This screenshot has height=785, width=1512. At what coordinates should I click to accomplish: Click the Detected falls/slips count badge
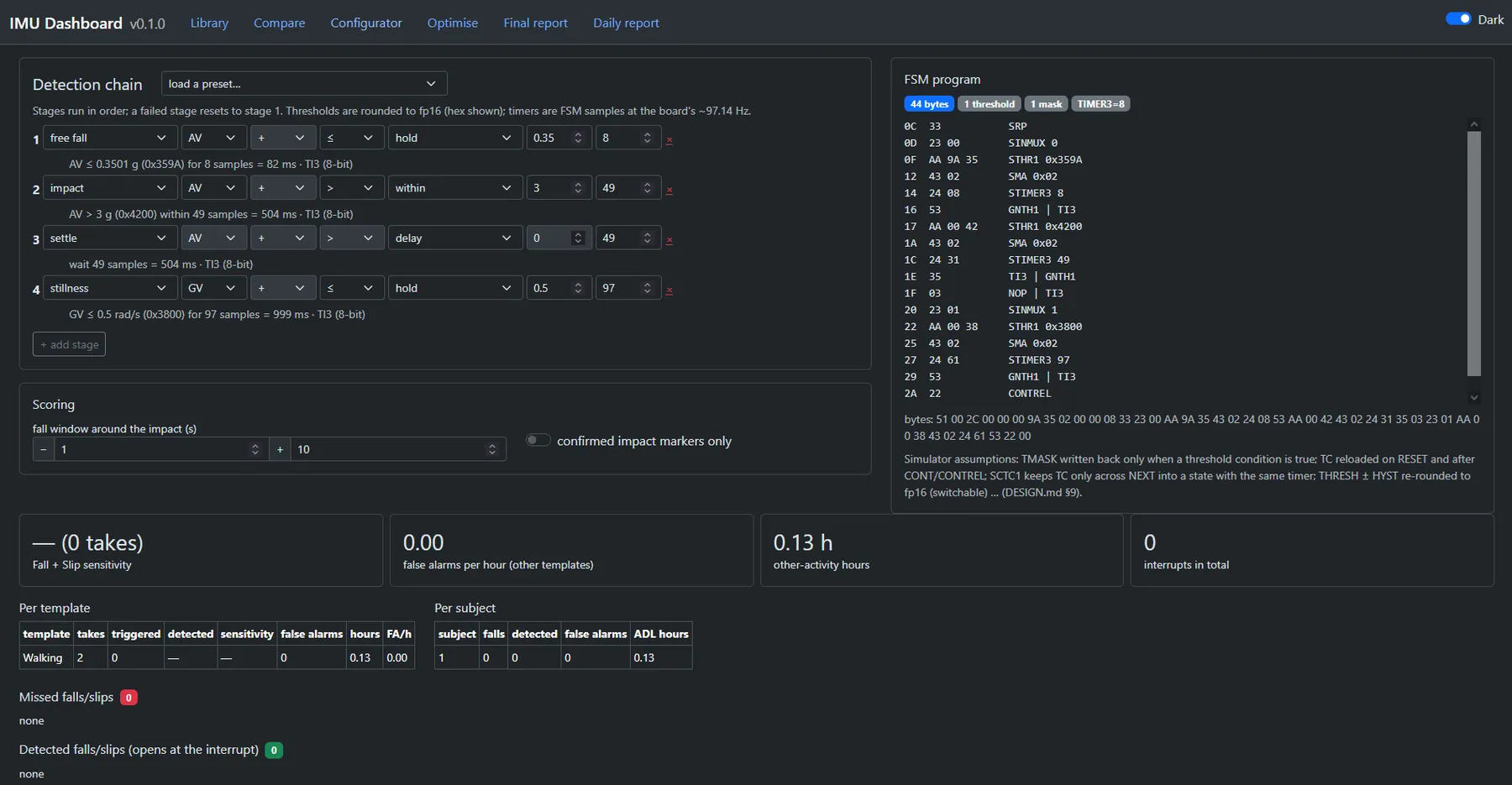click(274, 750)
